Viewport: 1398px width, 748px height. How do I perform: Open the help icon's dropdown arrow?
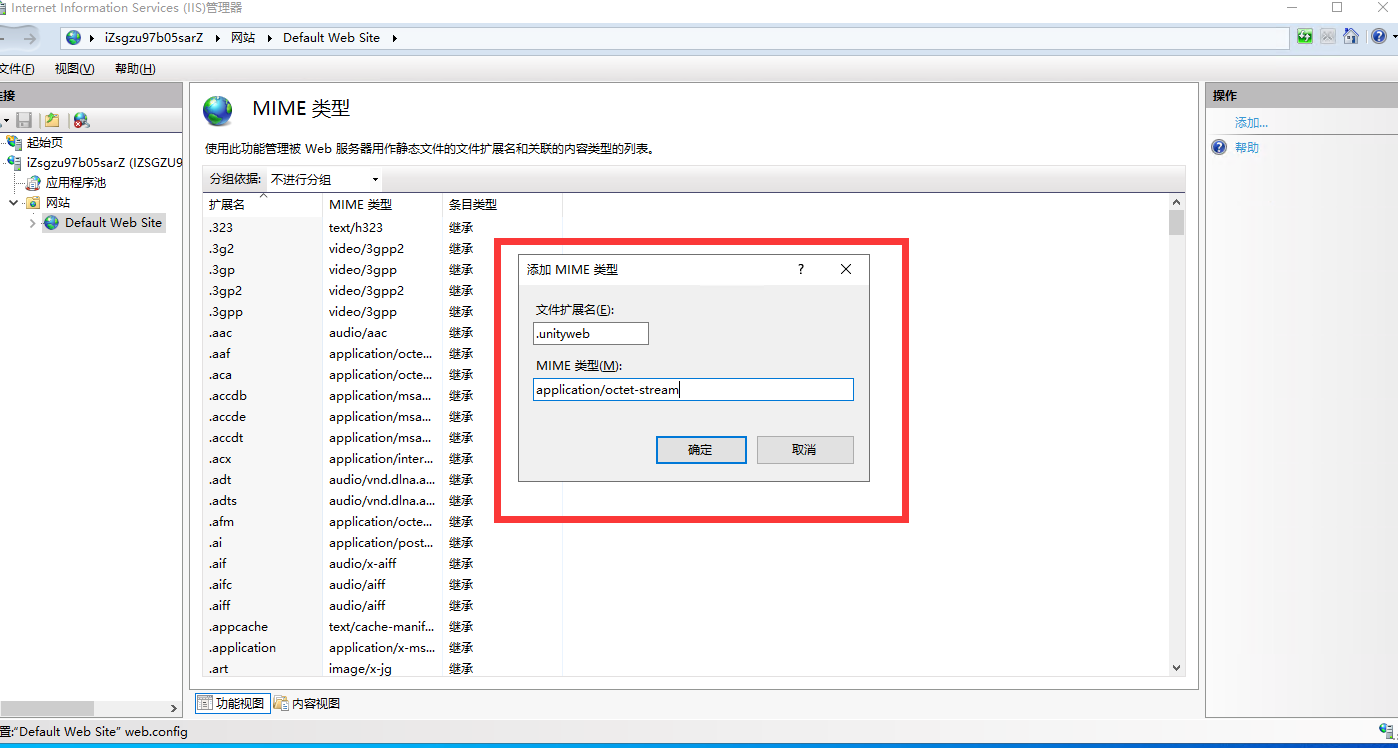1394,38
